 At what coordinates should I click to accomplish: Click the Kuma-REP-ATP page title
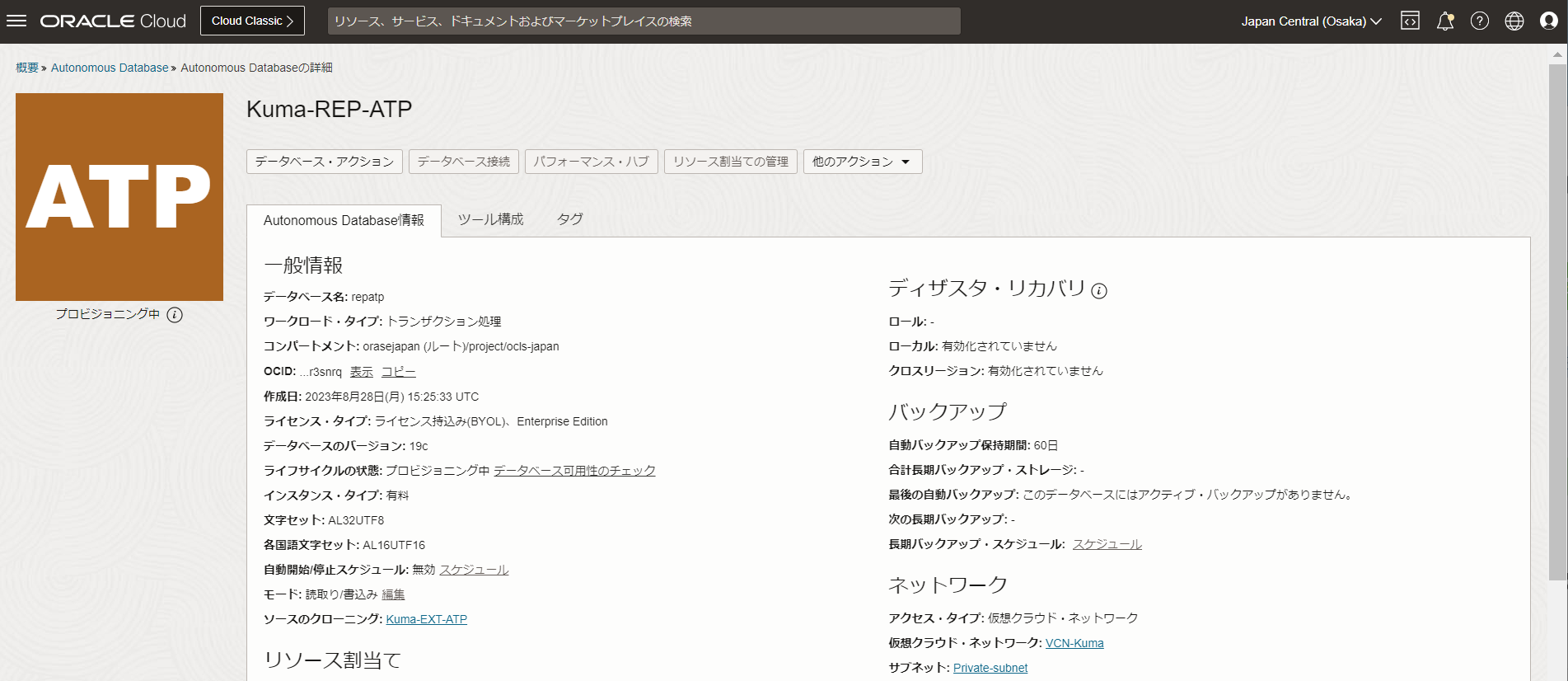coord(330,109)
